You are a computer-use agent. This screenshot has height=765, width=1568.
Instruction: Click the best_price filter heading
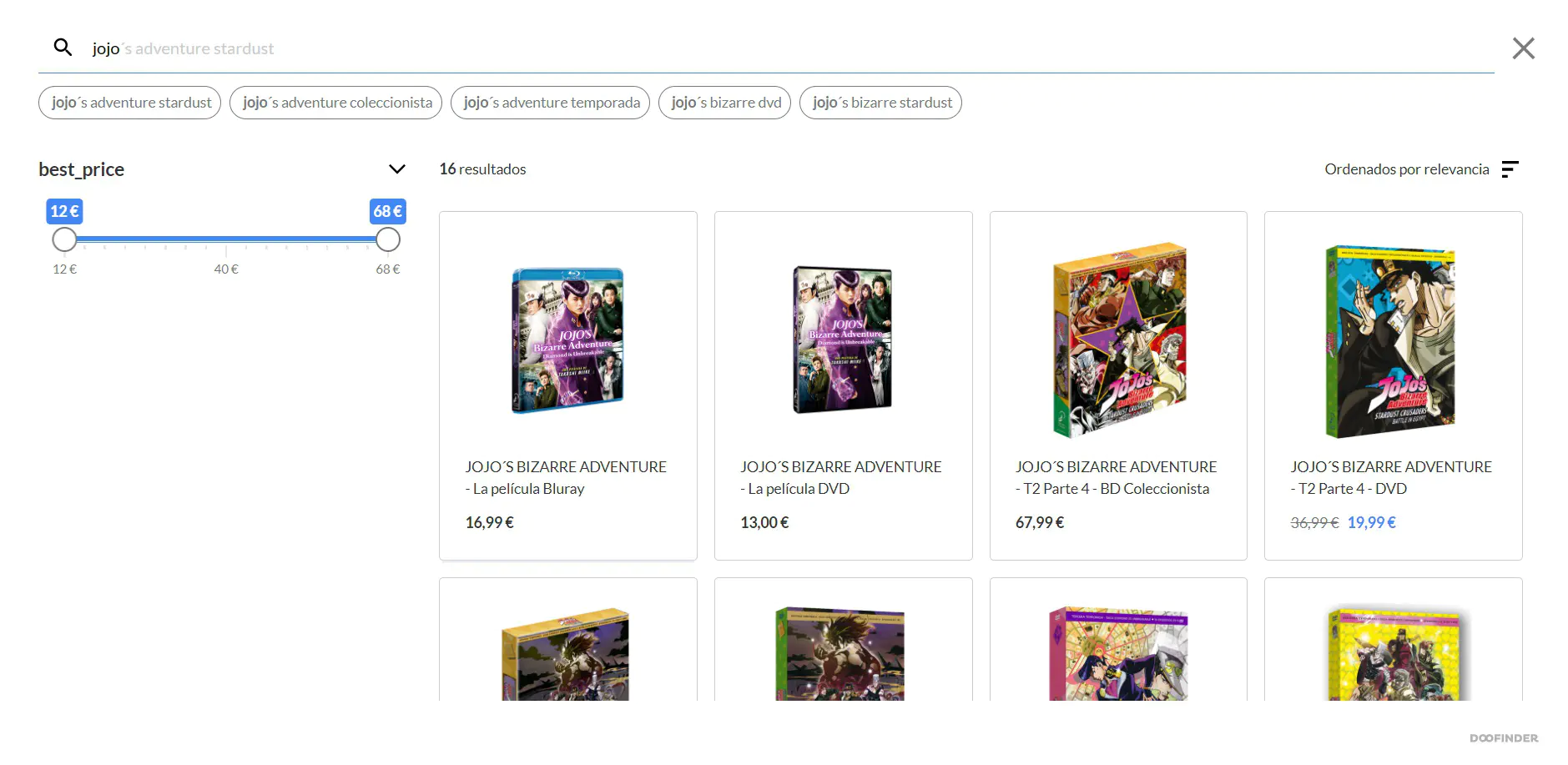82,169
